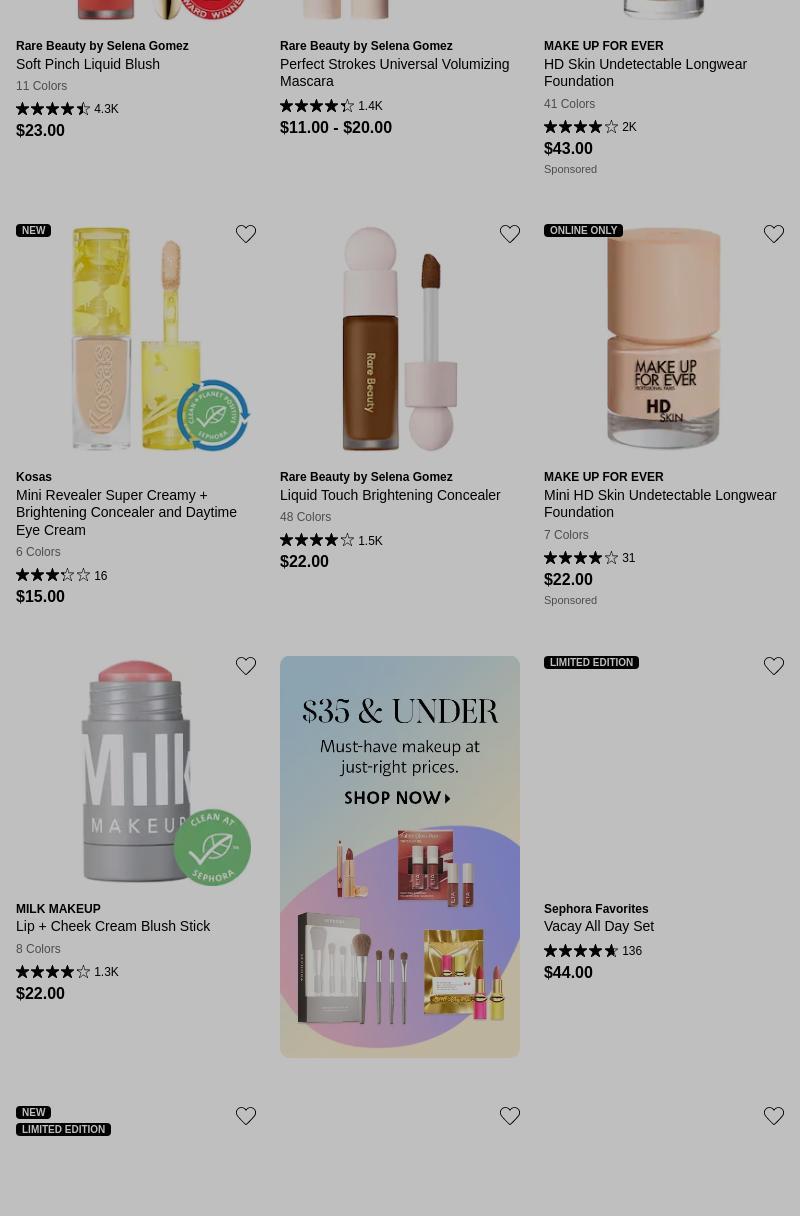Open Lip + Cheek Cream Blush Stick link
The image size is (800, 1216).
[113, 926]
